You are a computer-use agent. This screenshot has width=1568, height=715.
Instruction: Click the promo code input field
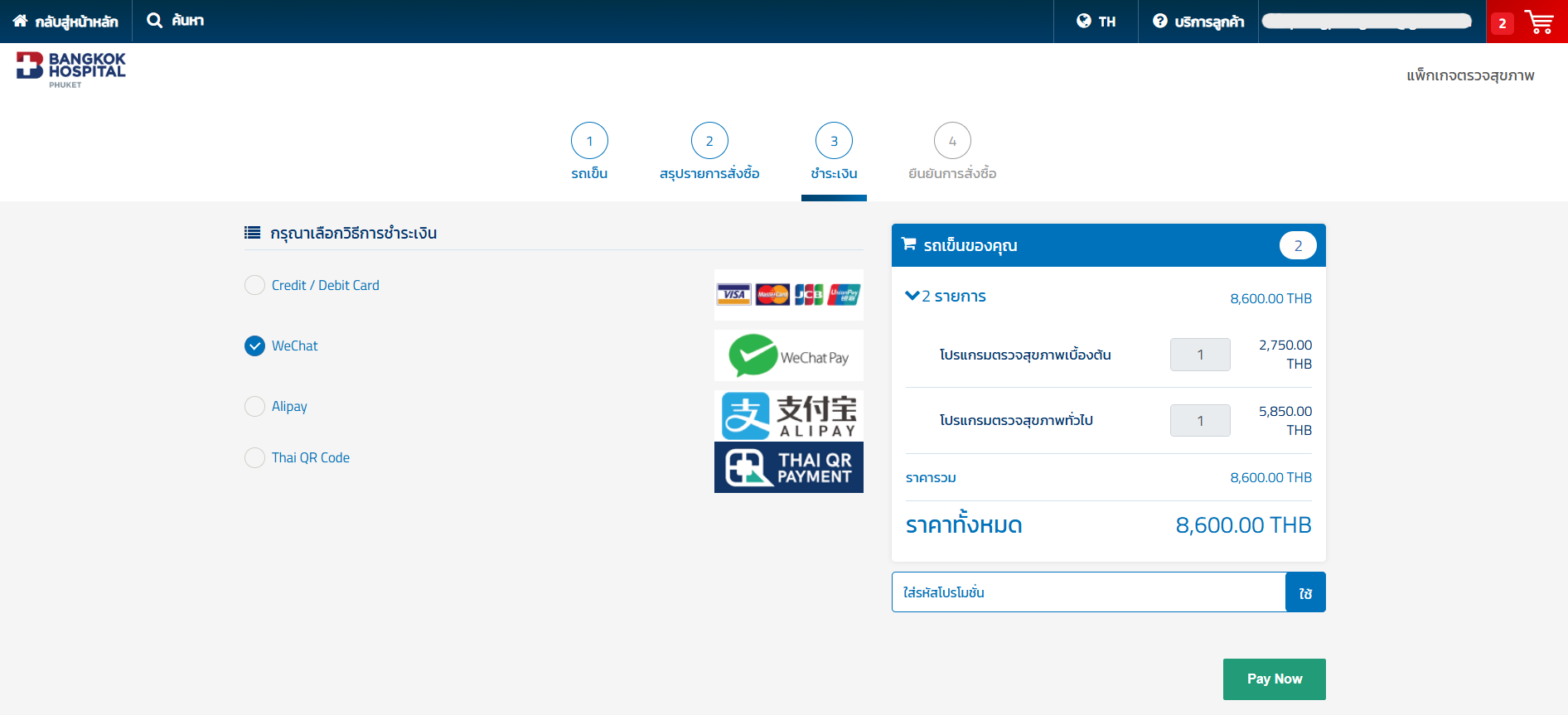(x=1089, y=592)
